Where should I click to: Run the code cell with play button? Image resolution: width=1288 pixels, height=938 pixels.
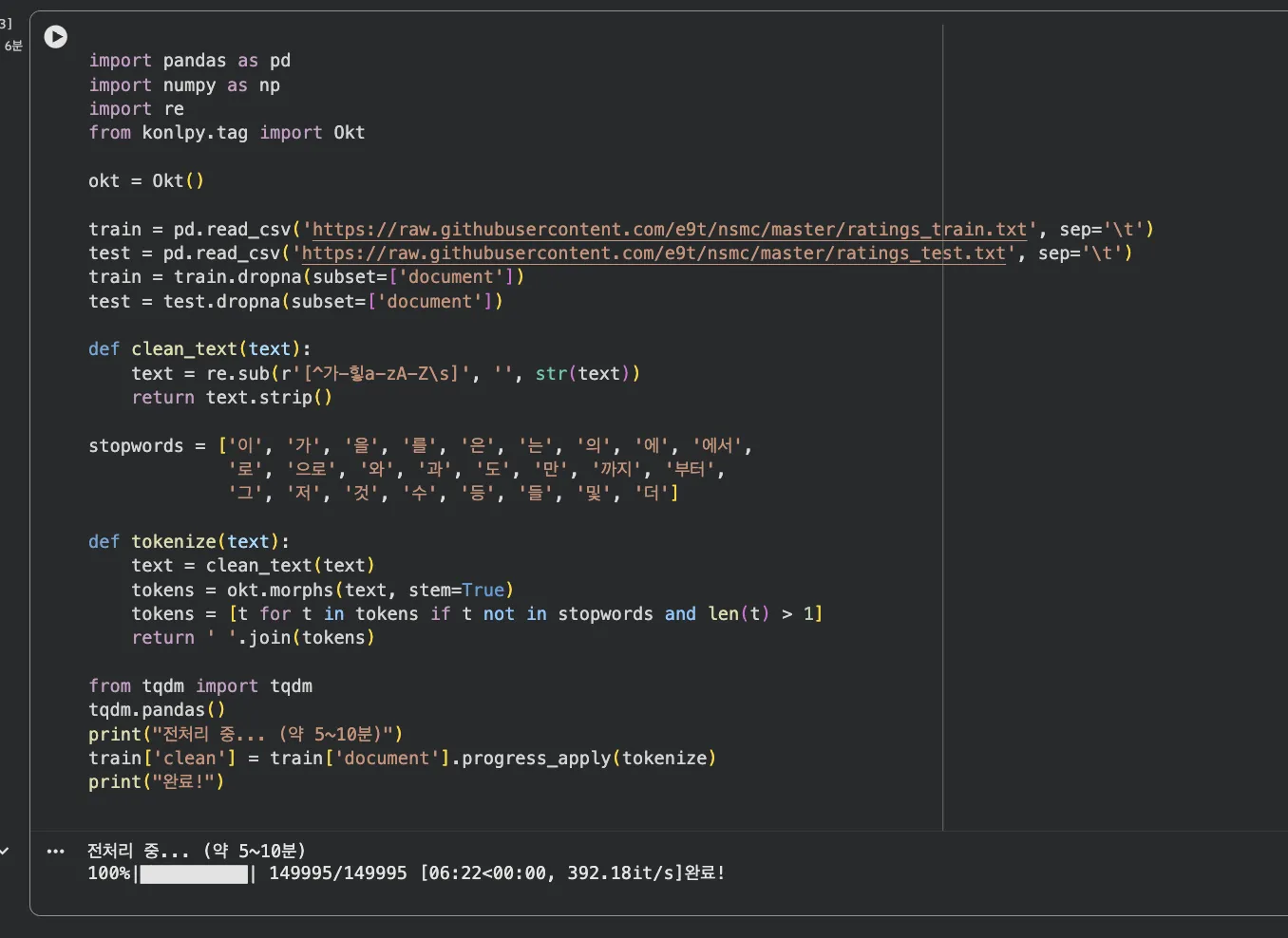(56, 37)
